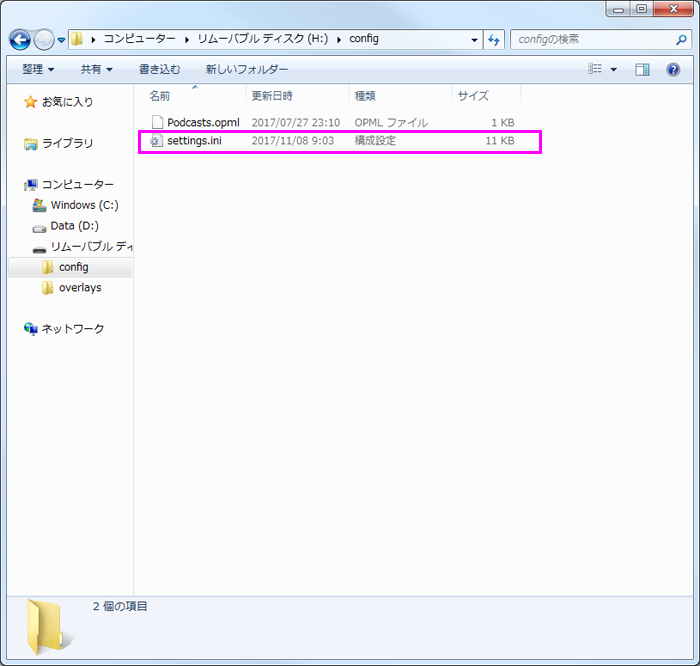Expand arrow after コンピューター in address bar

coord(187,40)
